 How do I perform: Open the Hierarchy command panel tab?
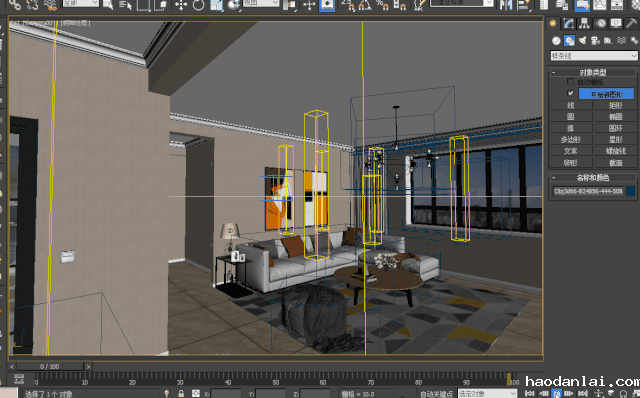(584, 24)
